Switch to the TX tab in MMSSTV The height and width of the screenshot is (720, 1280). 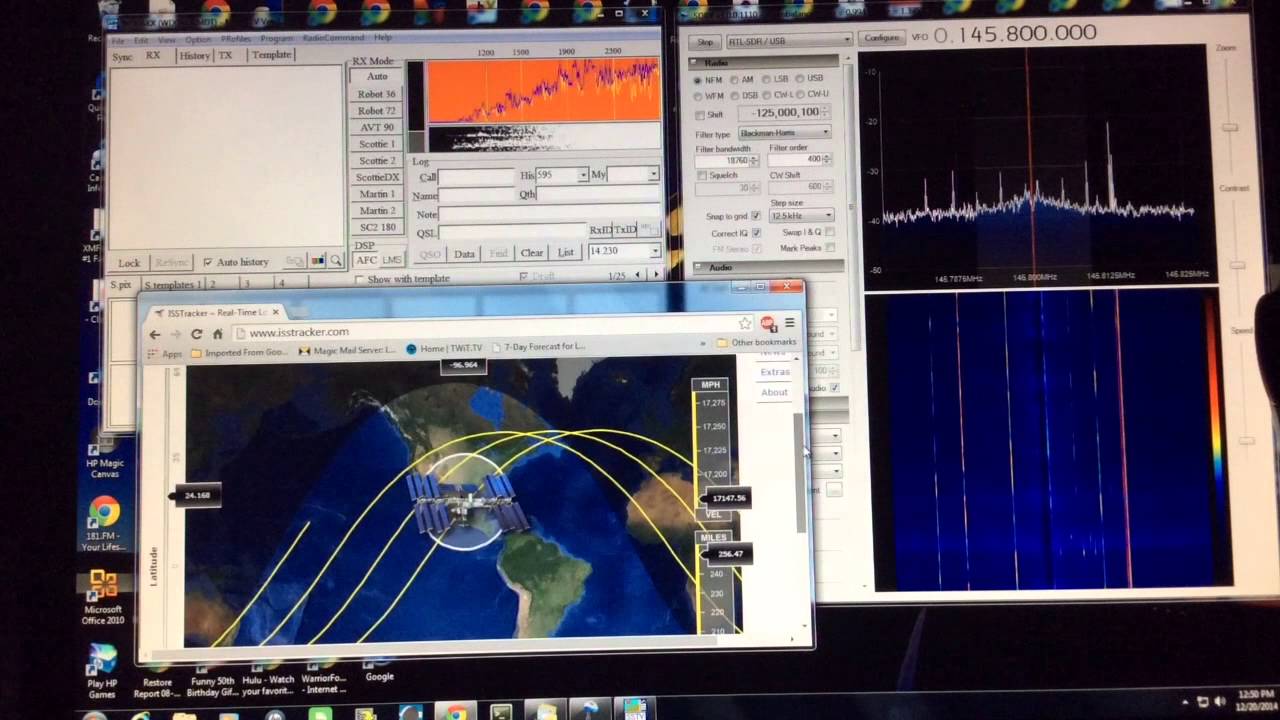click(226, 55)
